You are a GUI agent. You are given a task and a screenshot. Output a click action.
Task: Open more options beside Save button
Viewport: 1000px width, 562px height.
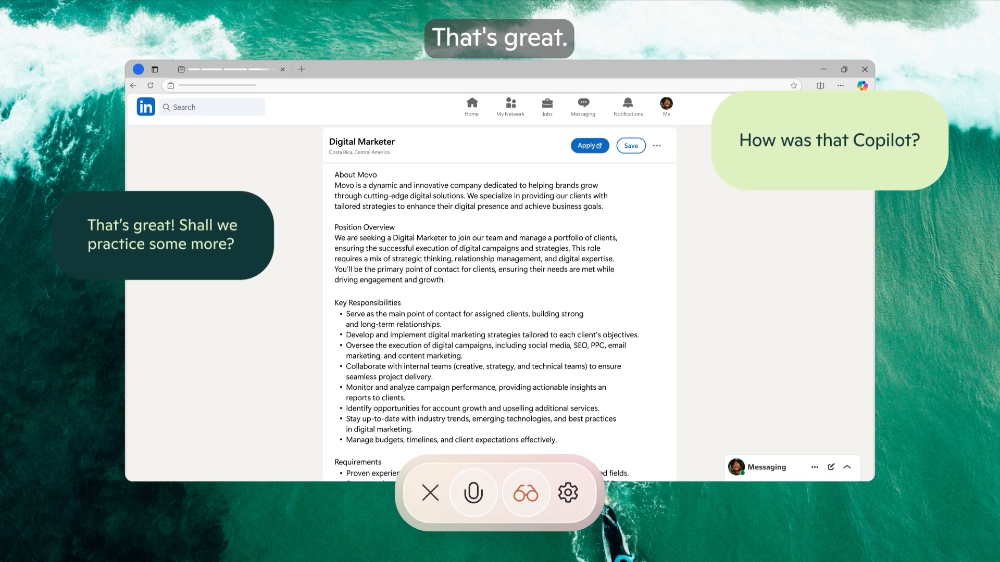click(657, 146)
